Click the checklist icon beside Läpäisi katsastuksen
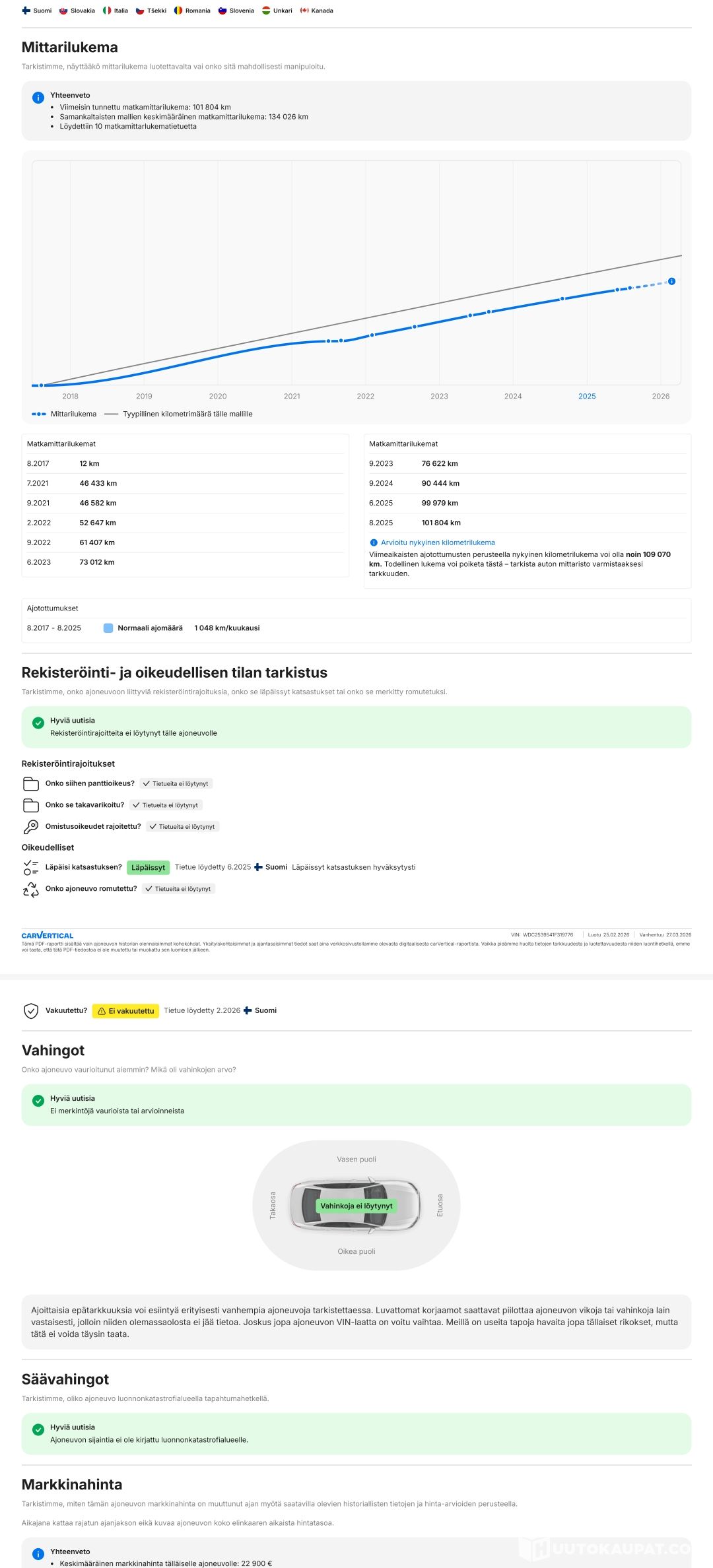This screenshot has width=713, height=1568. point(31,867)
